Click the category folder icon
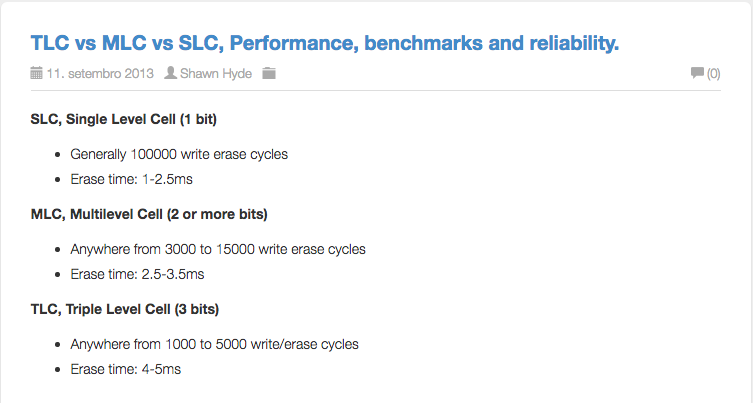Viewport: 753px width, 403px height. tap(269, 73)
